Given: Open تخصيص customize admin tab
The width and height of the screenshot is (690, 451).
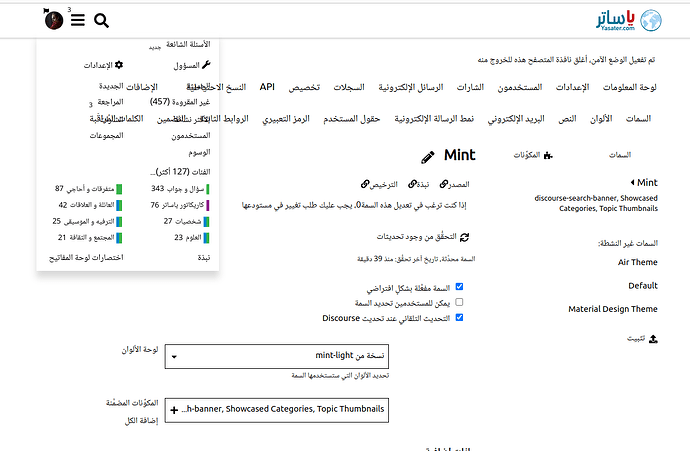Looking at the screenshot, I should (304, 87).
